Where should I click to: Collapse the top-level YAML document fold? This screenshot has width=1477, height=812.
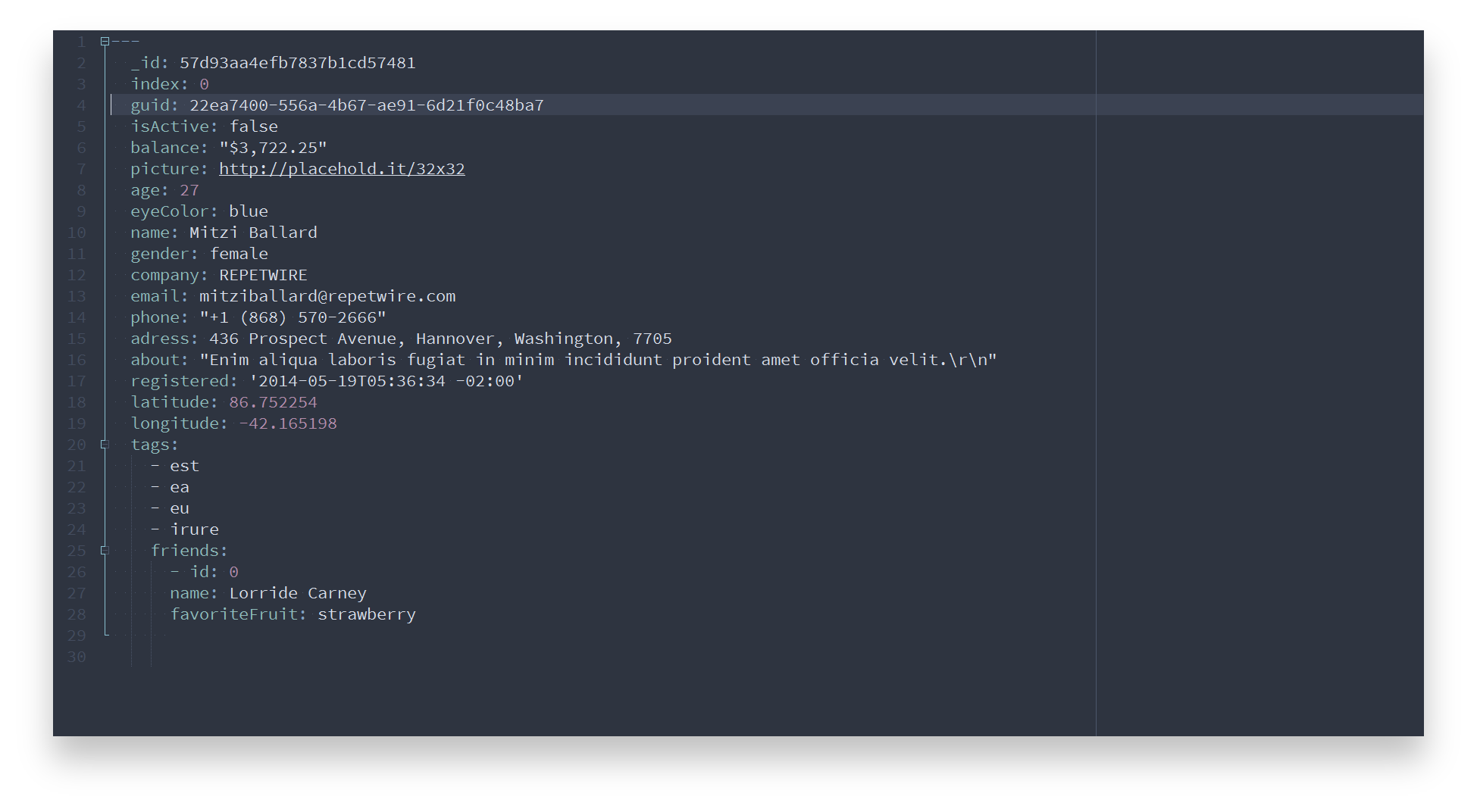104,42
